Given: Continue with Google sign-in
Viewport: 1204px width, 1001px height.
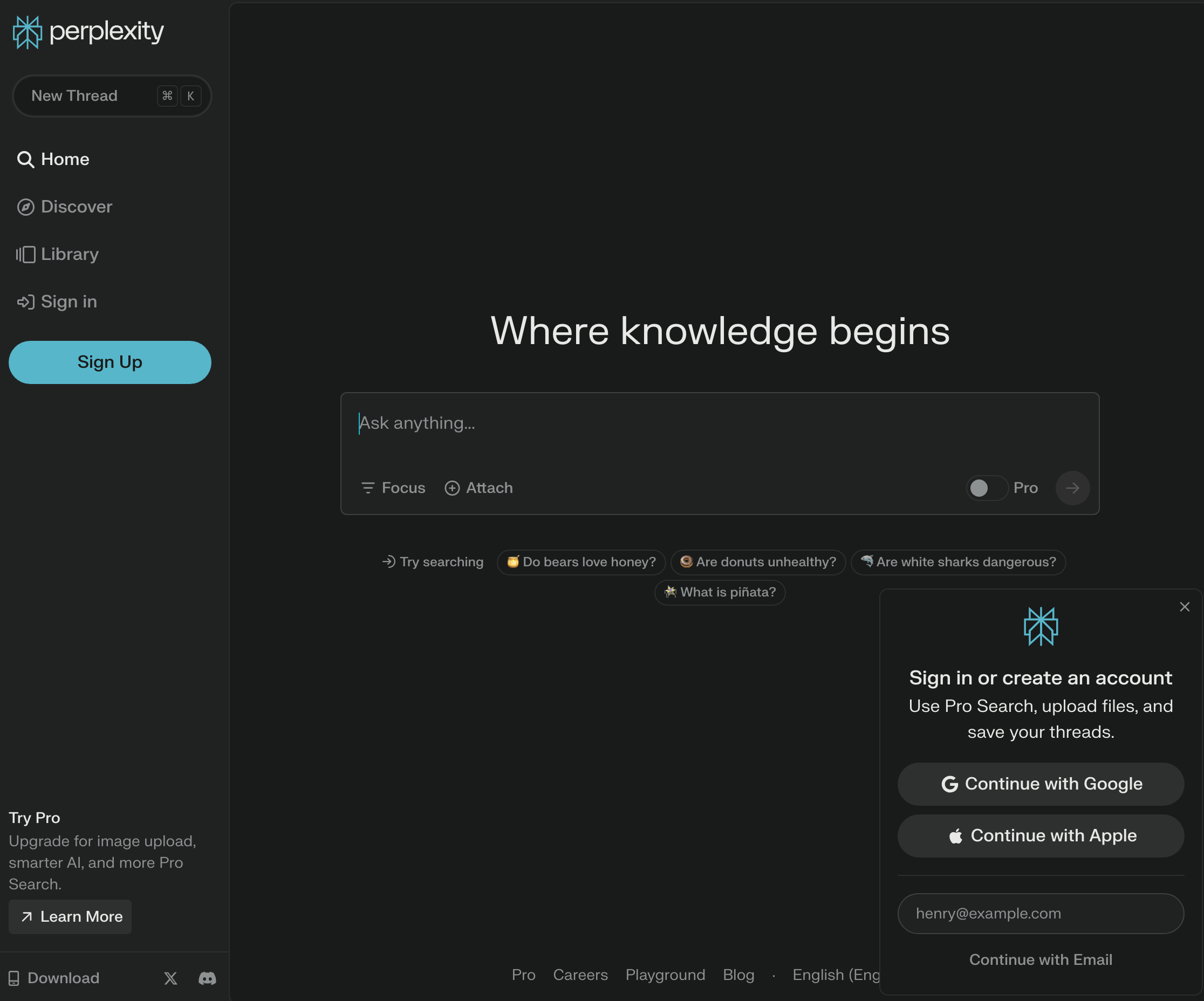Looking at the screenshot, I should [x=1041, y=784].
